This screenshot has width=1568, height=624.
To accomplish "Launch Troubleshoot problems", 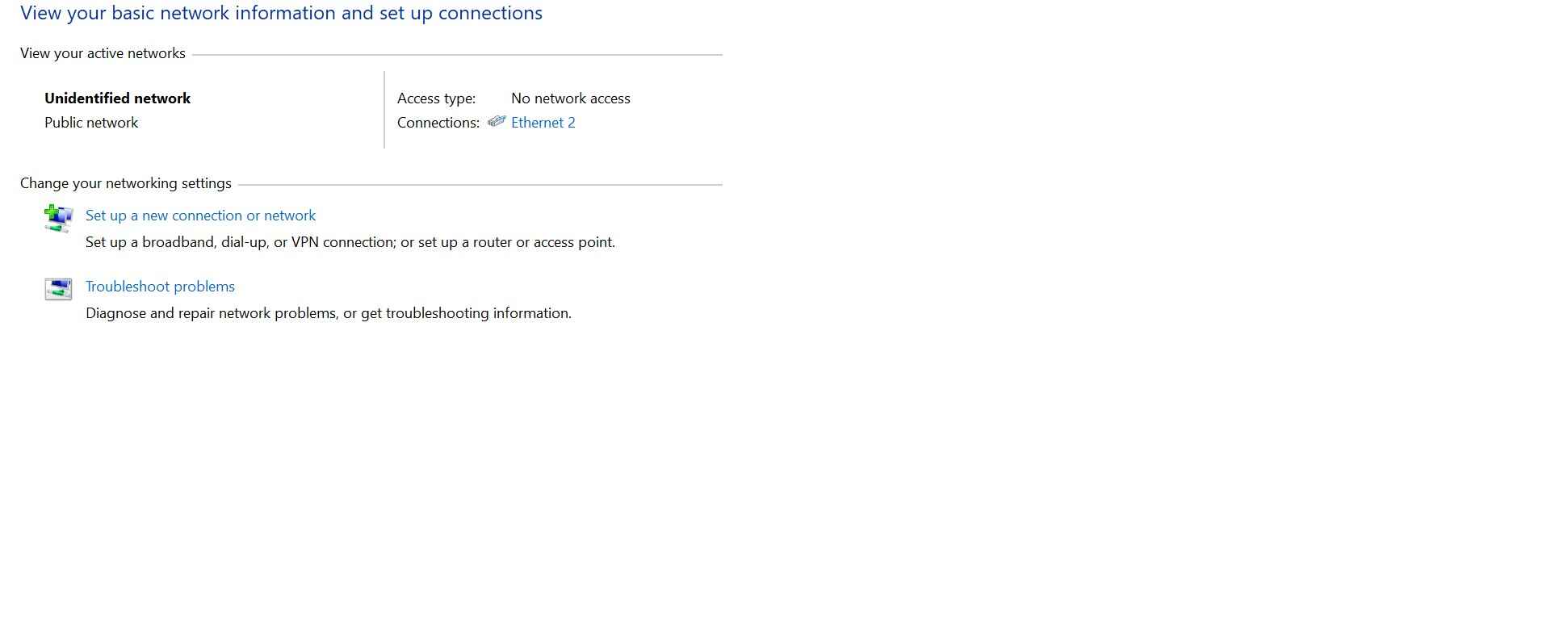I will pos(160,287).
